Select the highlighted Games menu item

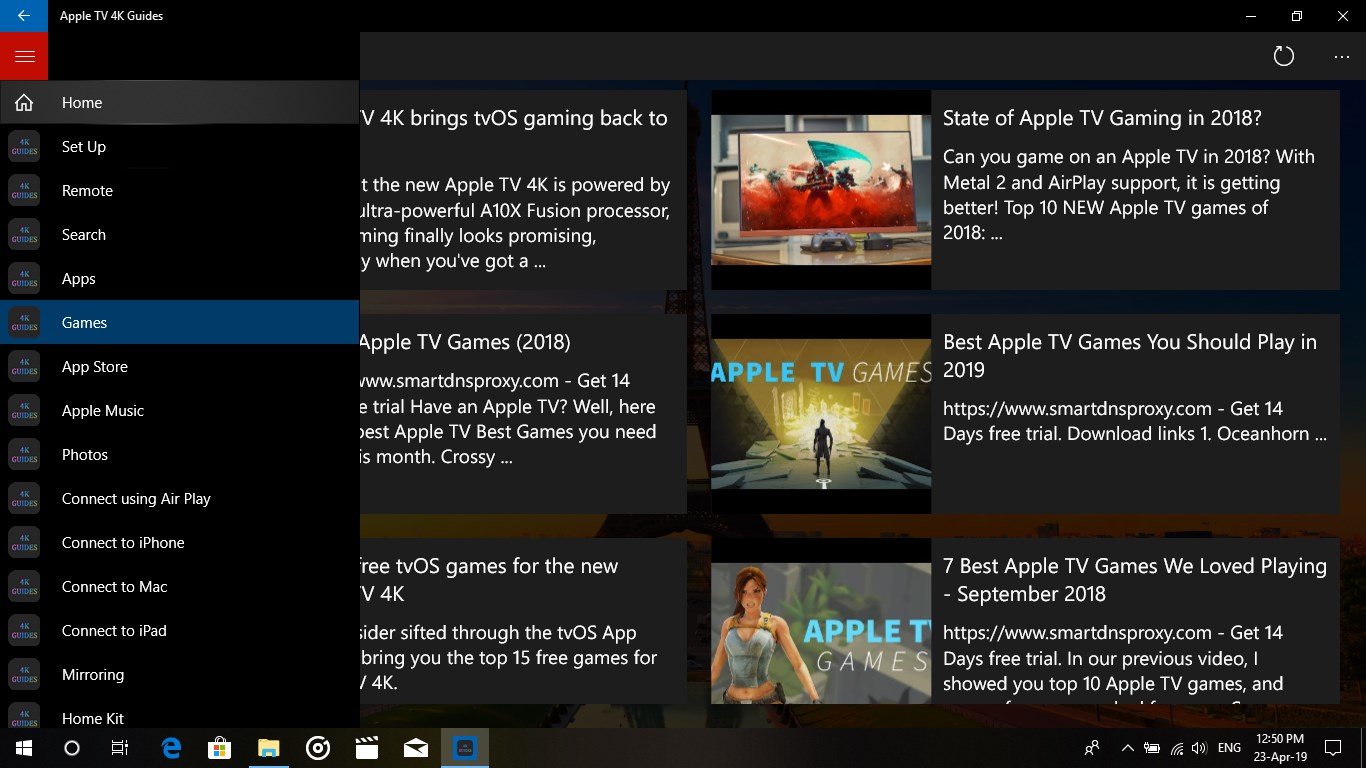[180, 322]
